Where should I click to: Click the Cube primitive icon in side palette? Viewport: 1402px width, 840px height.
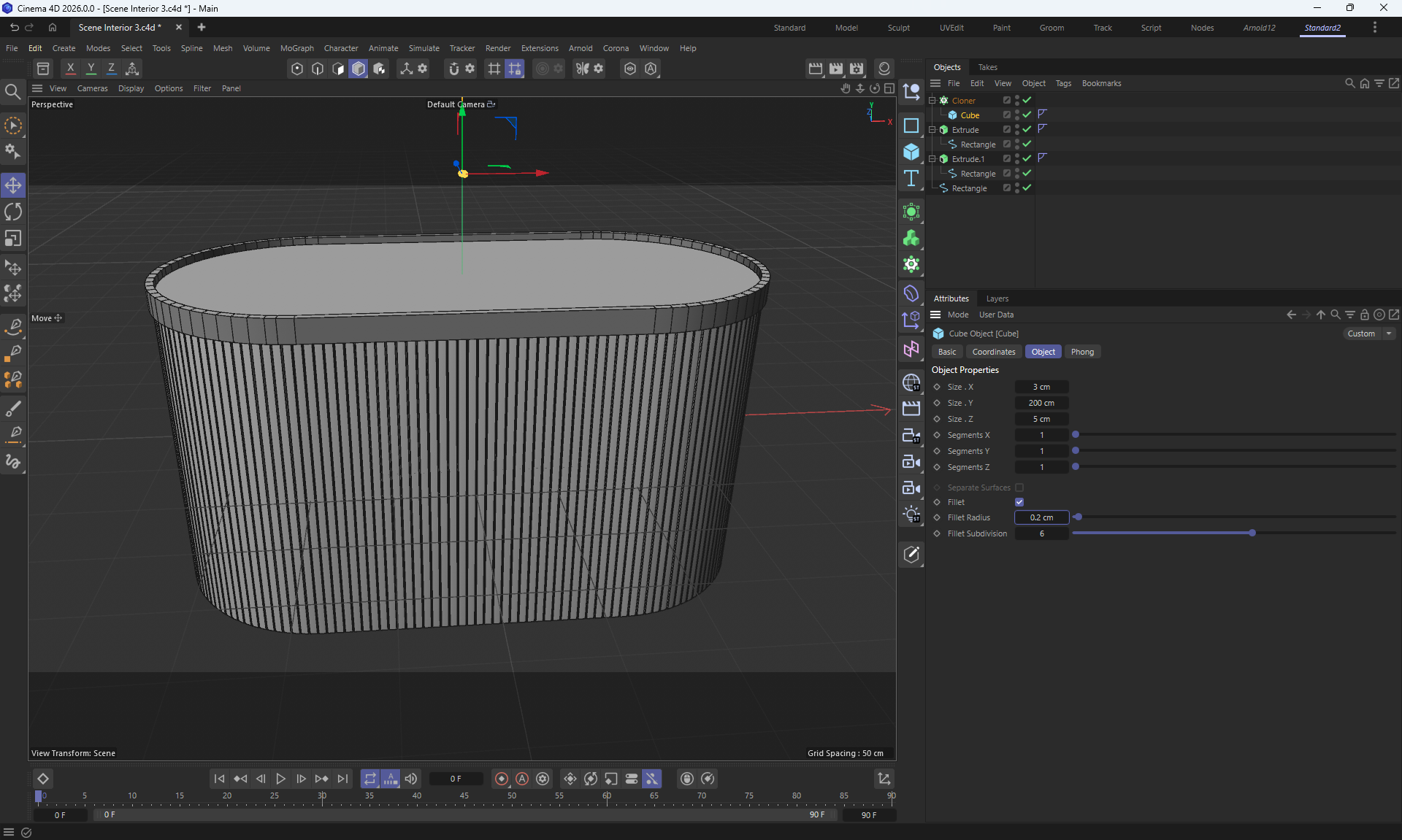[911, 152]
